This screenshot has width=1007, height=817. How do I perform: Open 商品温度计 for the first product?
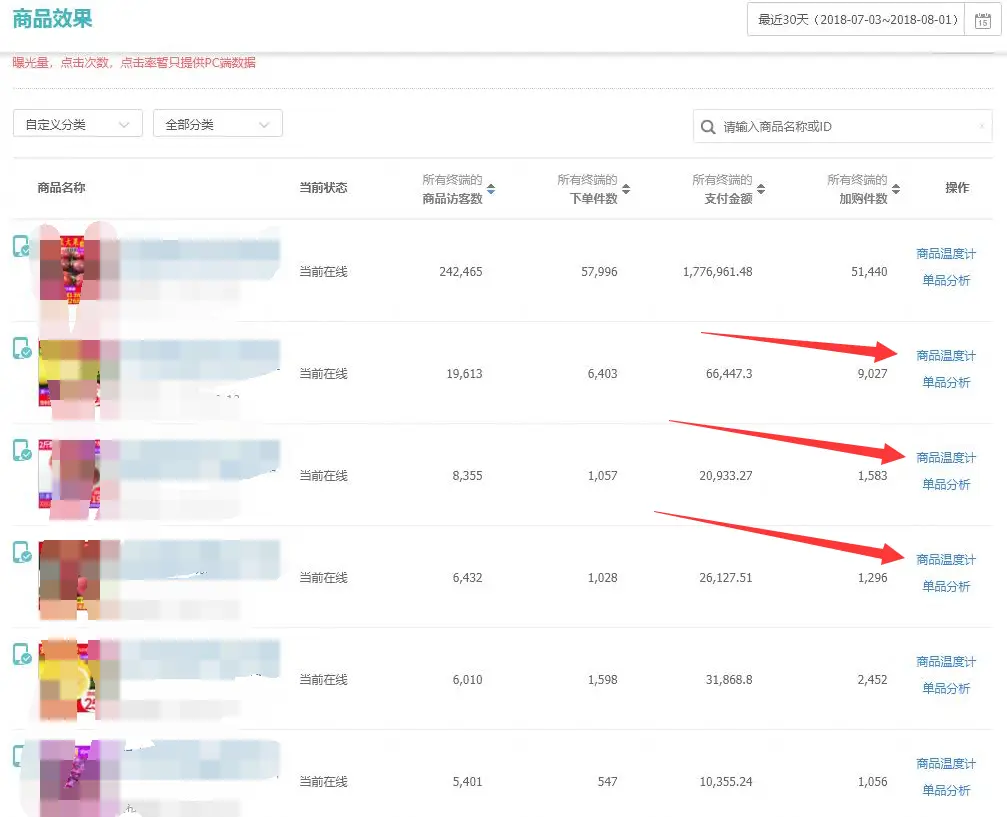[x=946, y=254]
